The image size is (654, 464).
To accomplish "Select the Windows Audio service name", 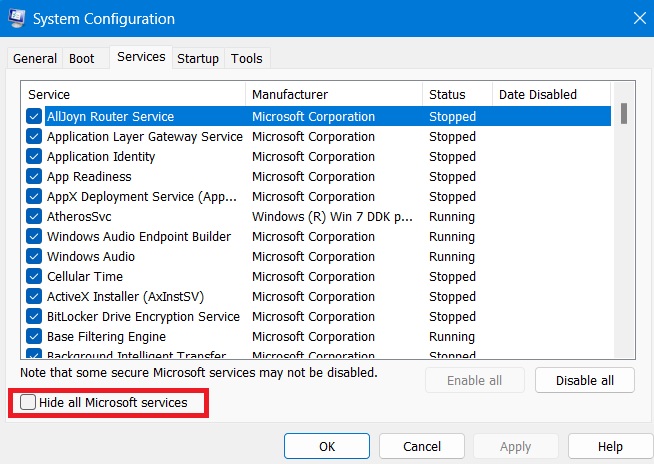I will [91, 257].
